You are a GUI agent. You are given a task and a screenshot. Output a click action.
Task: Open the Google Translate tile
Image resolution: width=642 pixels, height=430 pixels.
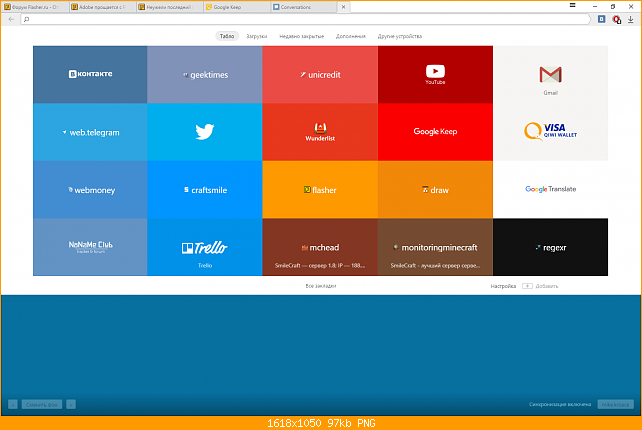point(550,190)
